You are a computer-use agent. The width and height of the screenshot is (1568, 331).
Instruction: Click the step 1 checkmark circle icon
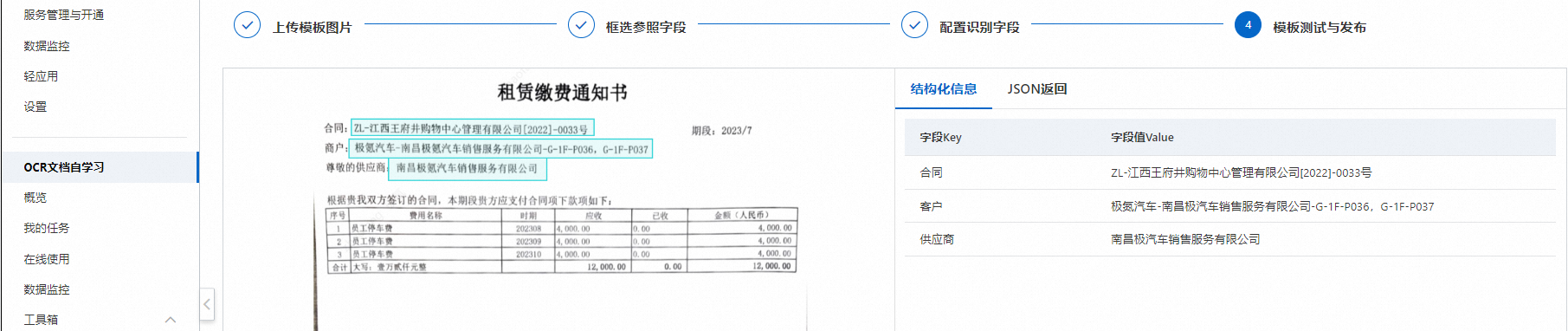(x=247, y=25)
